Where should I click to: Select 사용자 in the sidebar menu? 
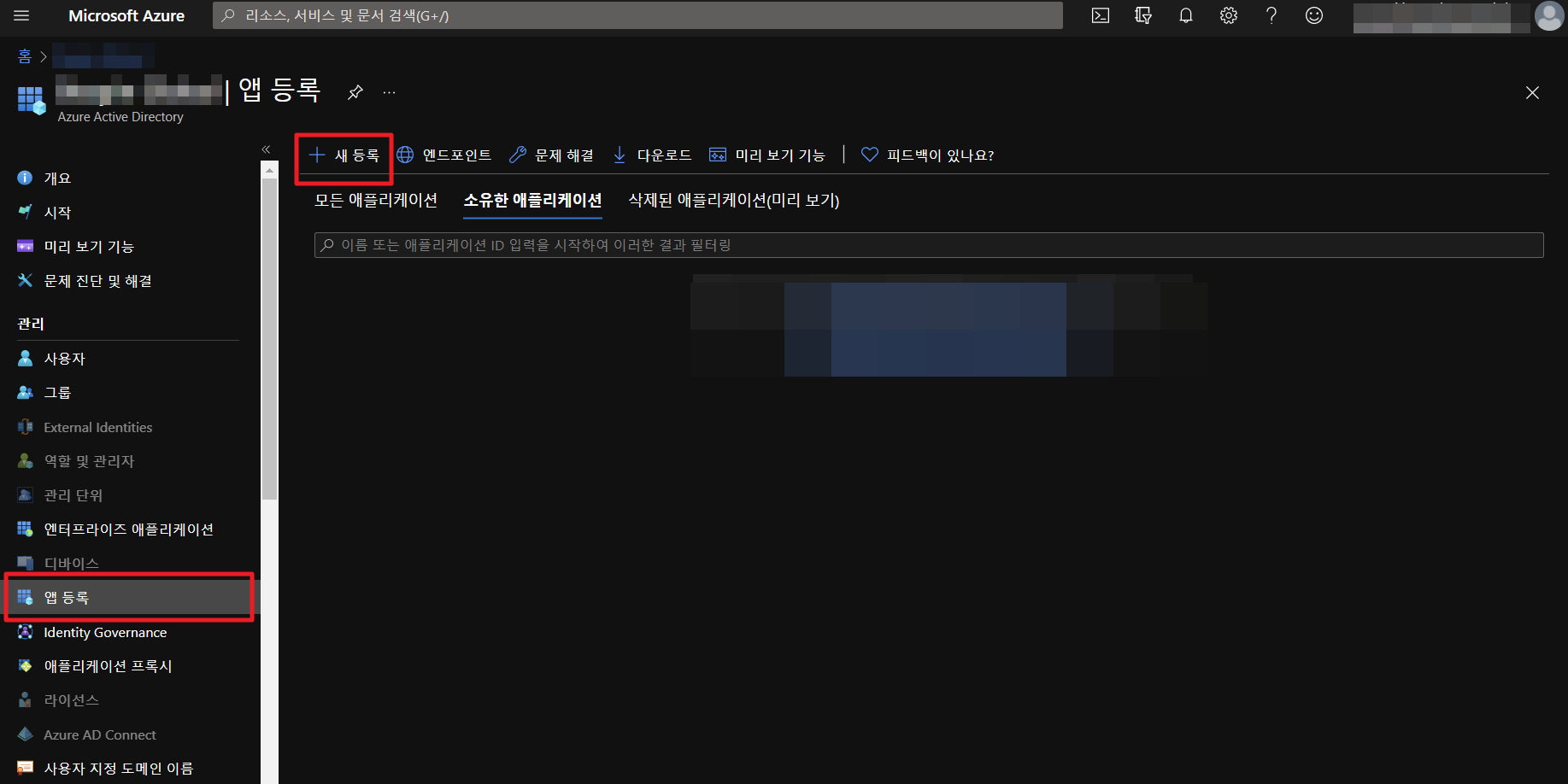(x=64, y=359)
